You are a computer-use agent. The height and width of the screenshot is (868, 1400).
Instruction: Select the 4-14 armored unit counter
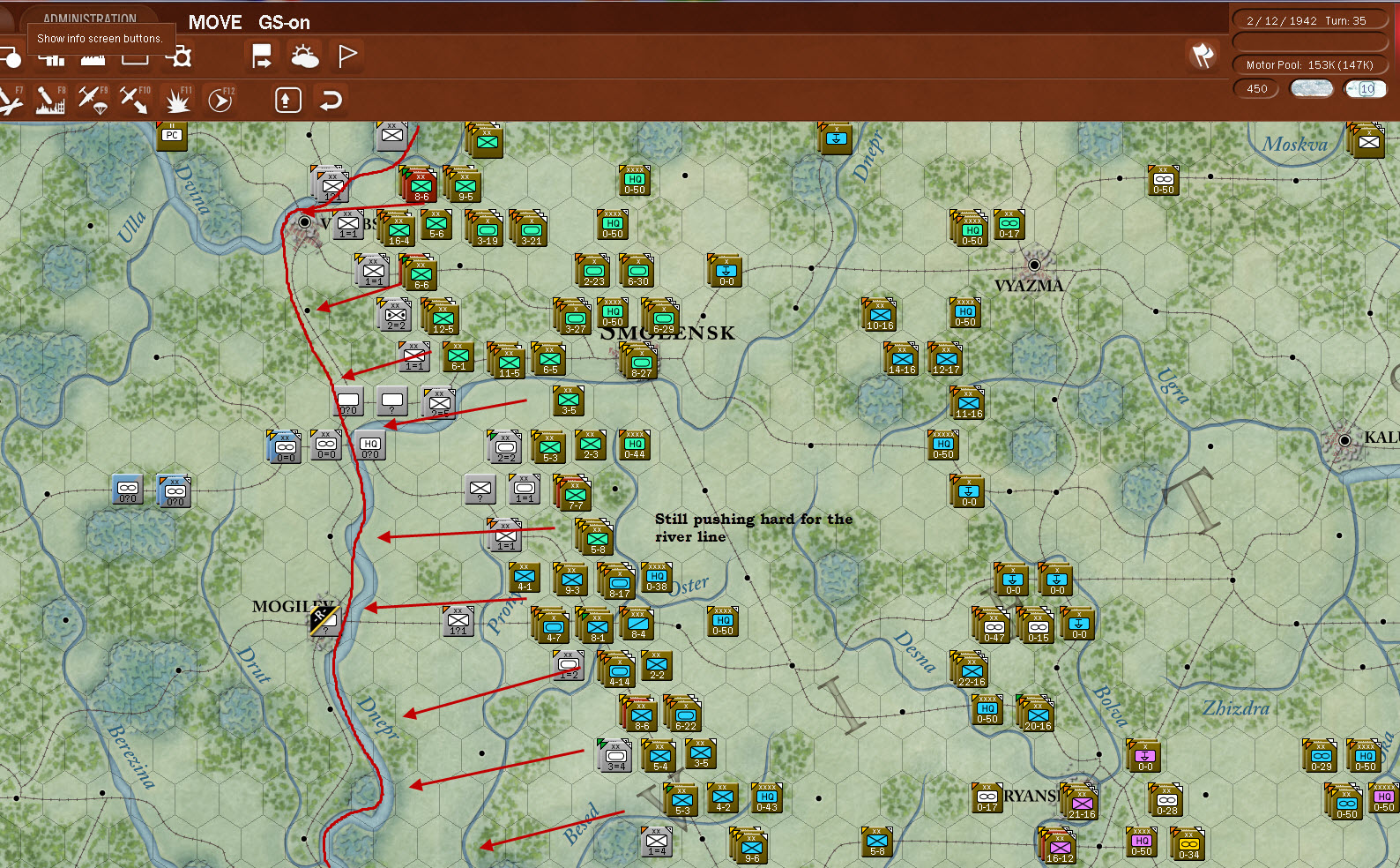tap(619, 670)
